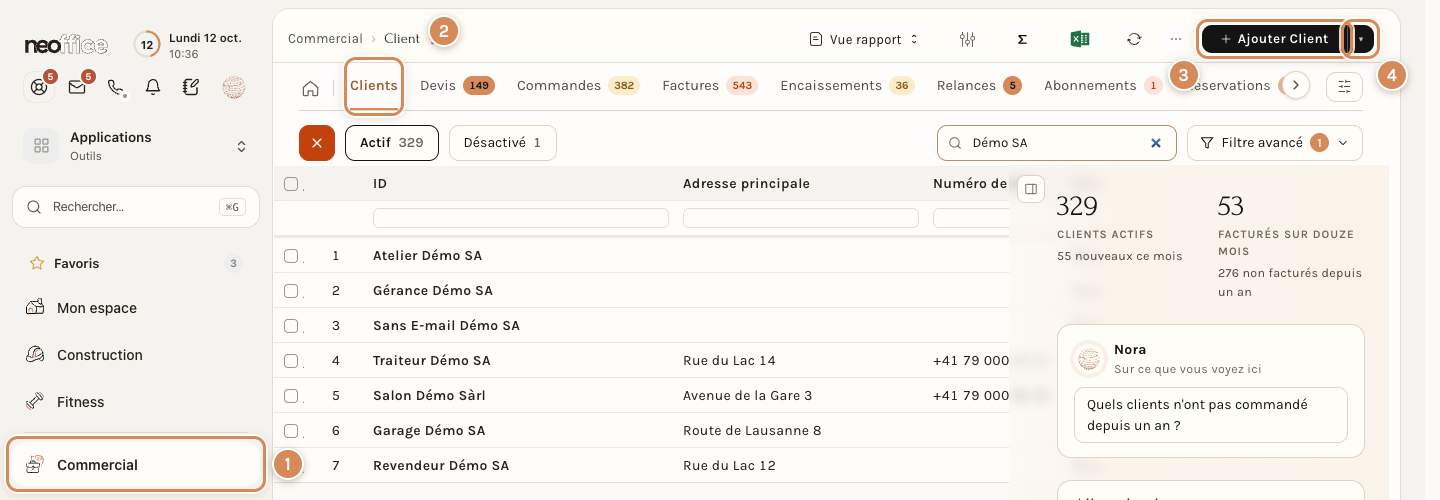1440x500 pixels.
Task: Open the three-dots more menu
Action: pyautogui.click(x=1176, y=39)
